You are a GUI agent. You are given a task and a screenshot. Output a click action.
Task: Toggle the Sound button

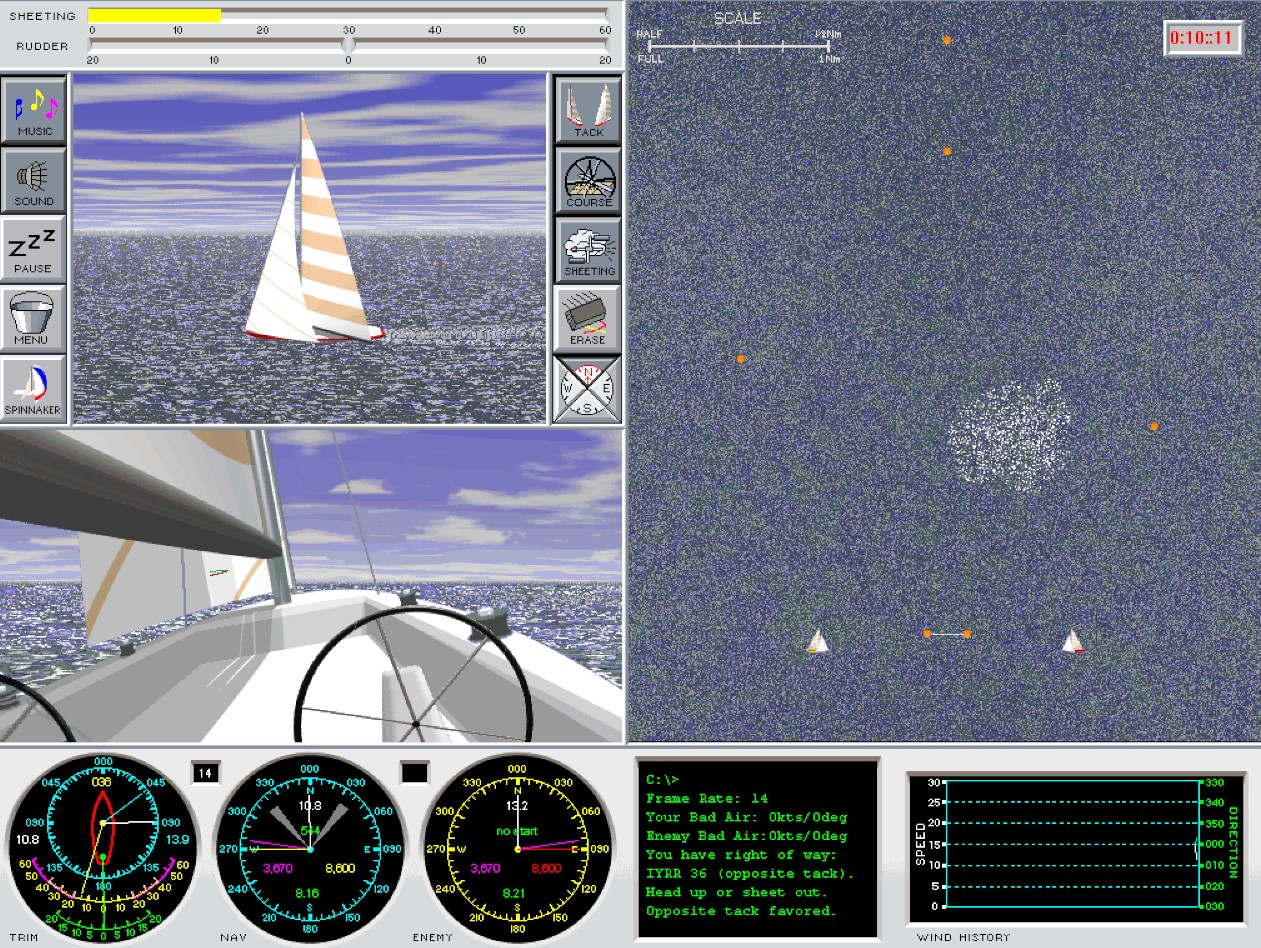(x=35, y=179)
